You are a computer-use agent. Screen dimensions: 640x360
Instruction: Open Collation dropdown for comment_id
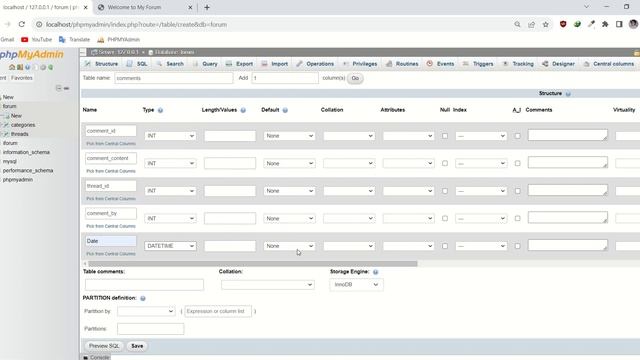point(349,136)
